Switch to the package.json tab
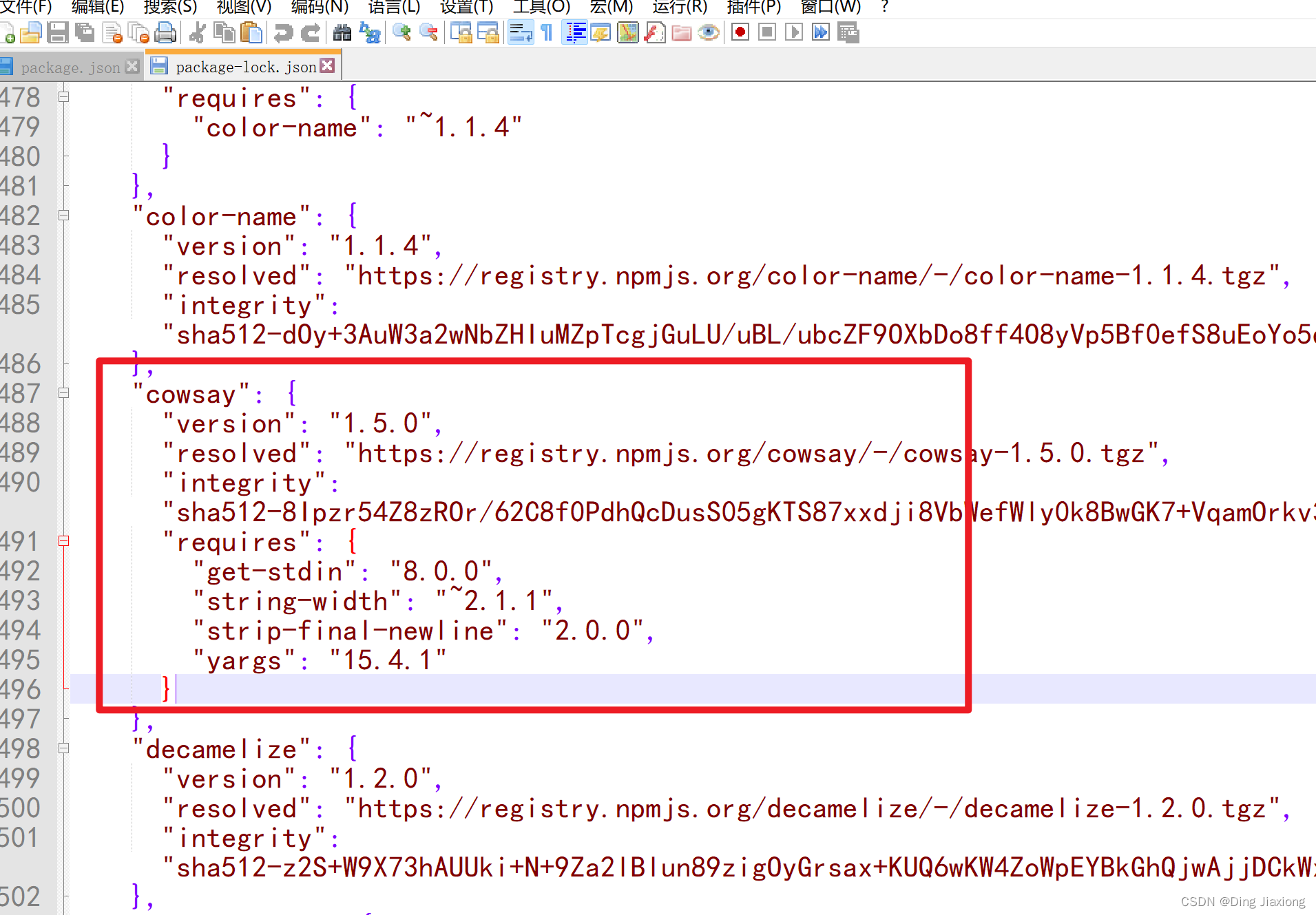 coord(70,67)
